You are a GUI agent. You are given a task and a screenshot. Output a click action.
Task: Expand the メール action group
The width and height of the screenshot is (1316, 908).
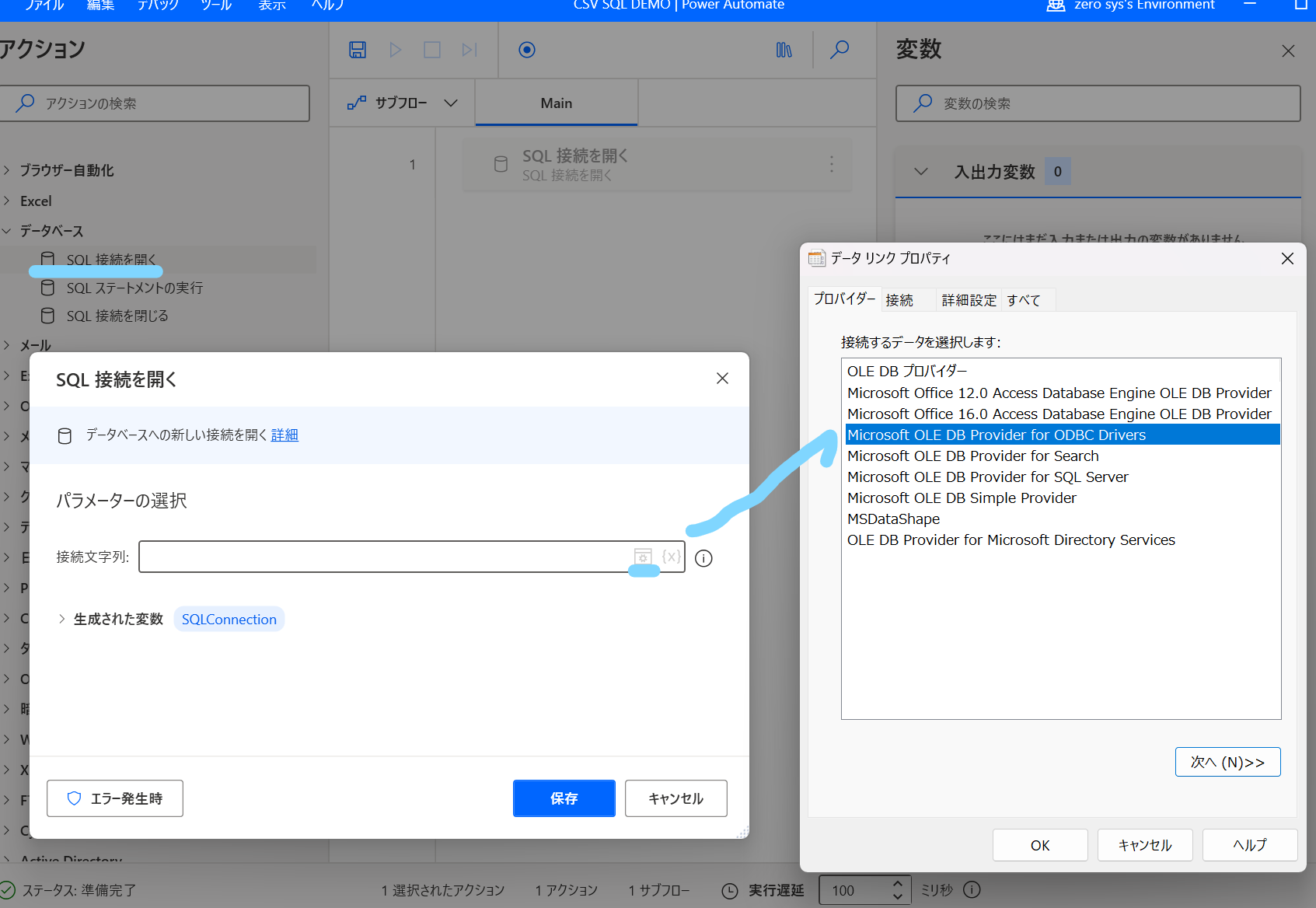point(7,345)
